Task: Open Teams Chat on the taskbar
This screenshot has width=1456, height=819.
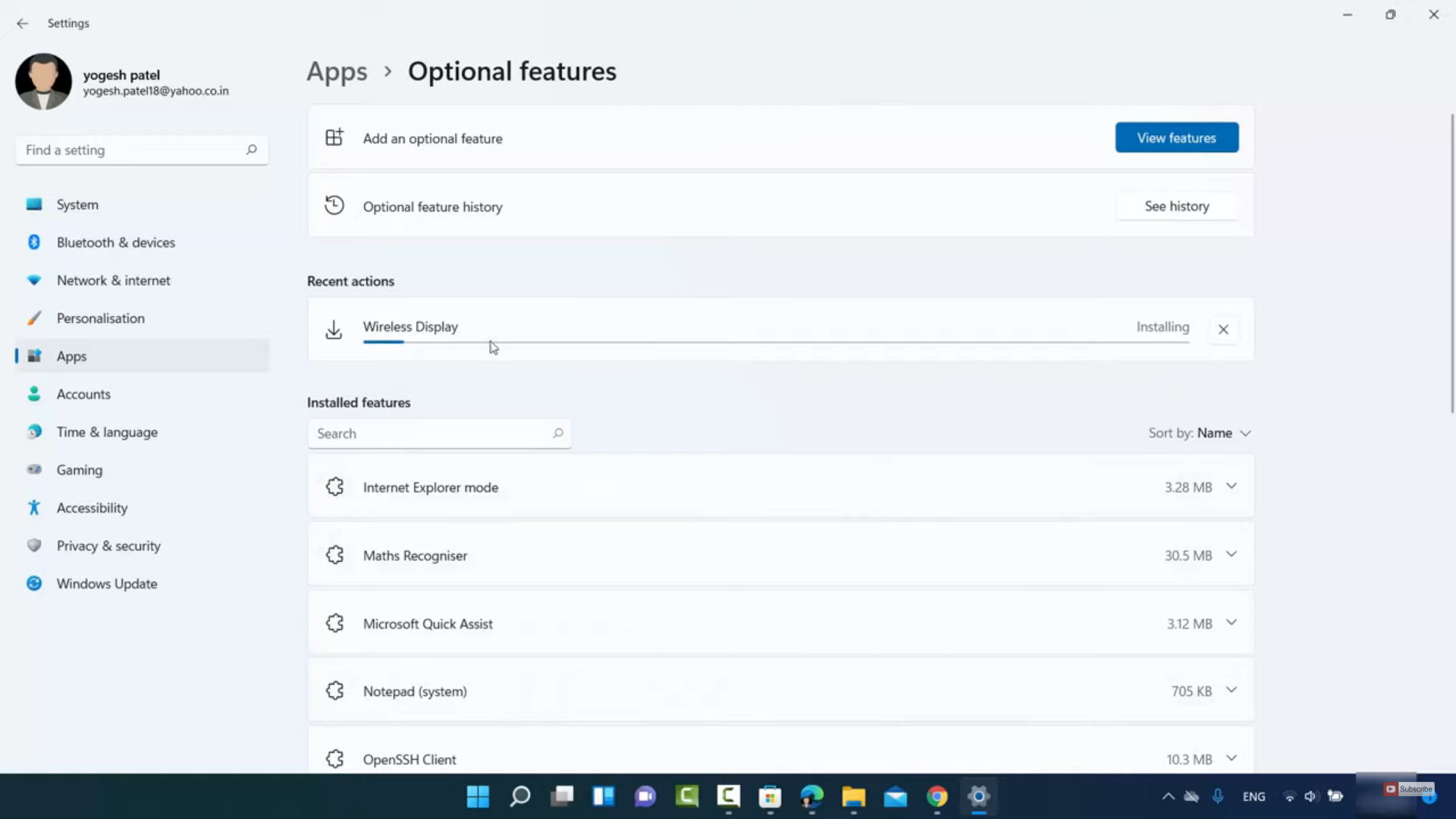Action: pyautogui.click(x=645, y=796)
